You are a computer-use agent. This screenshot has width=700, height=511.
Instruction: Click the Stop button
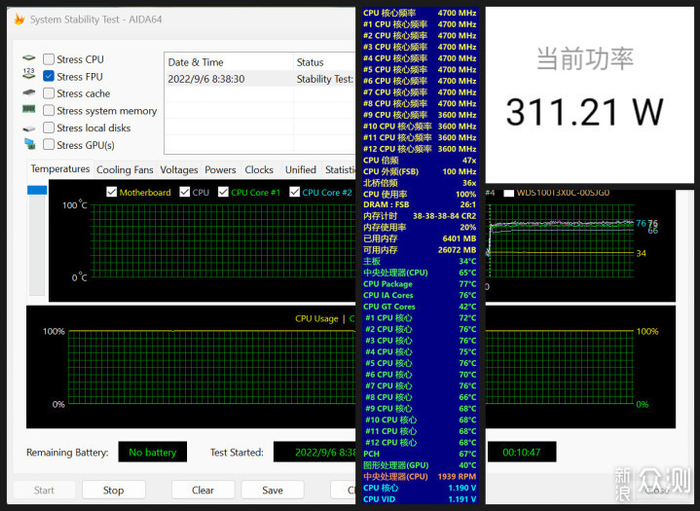pos(113,490)
